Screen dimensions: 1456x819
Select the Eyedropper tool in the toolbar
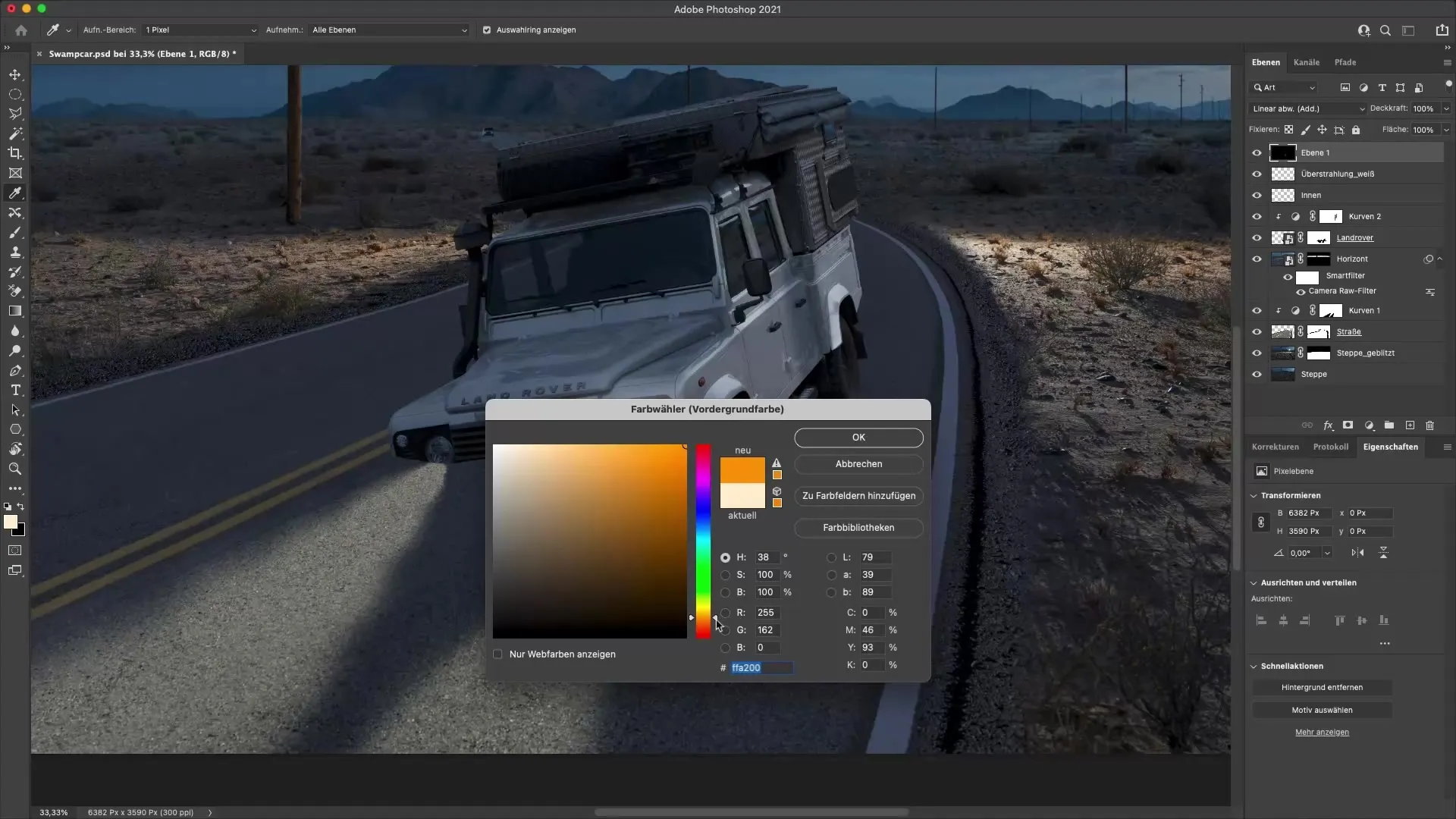pos(15,193)
